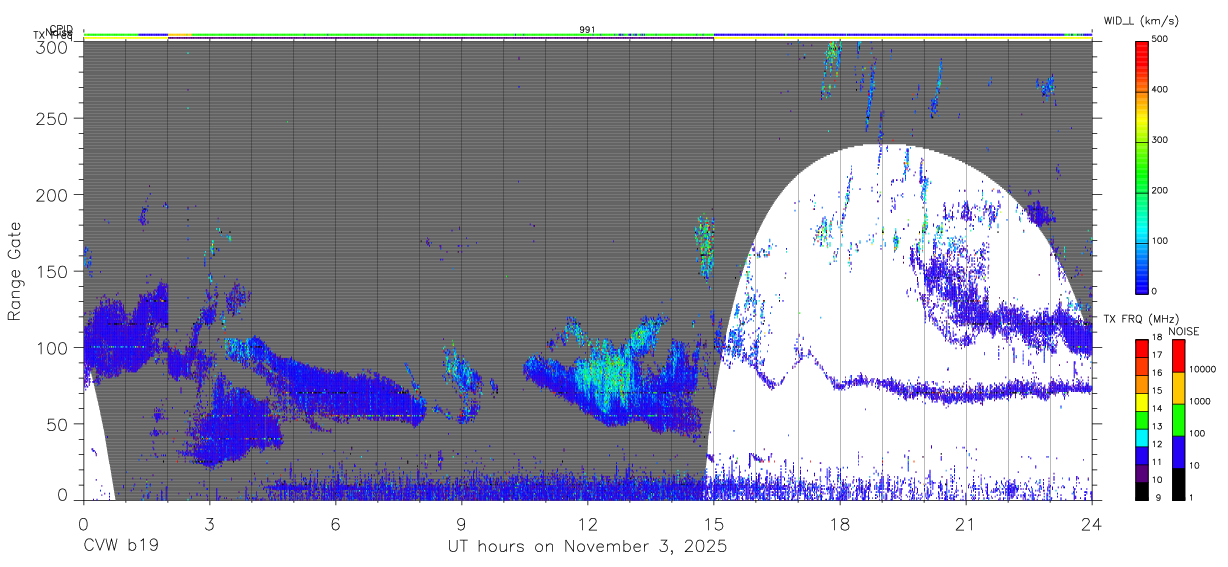Screen dimensions: 1228x567
Task: Select the orange 15 MHz swatch in the TX FRQ legend
Action: pyautogui.click(x=1141, y=384)
